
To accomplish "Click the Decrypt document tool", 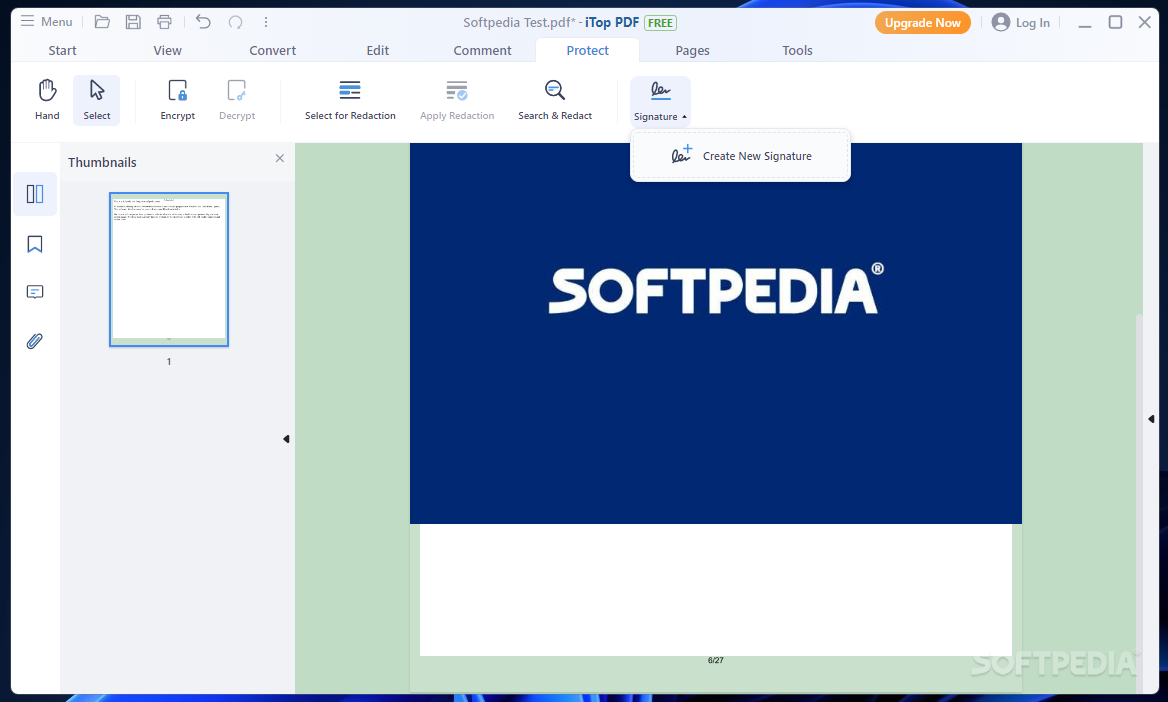I will click(237, 100).
